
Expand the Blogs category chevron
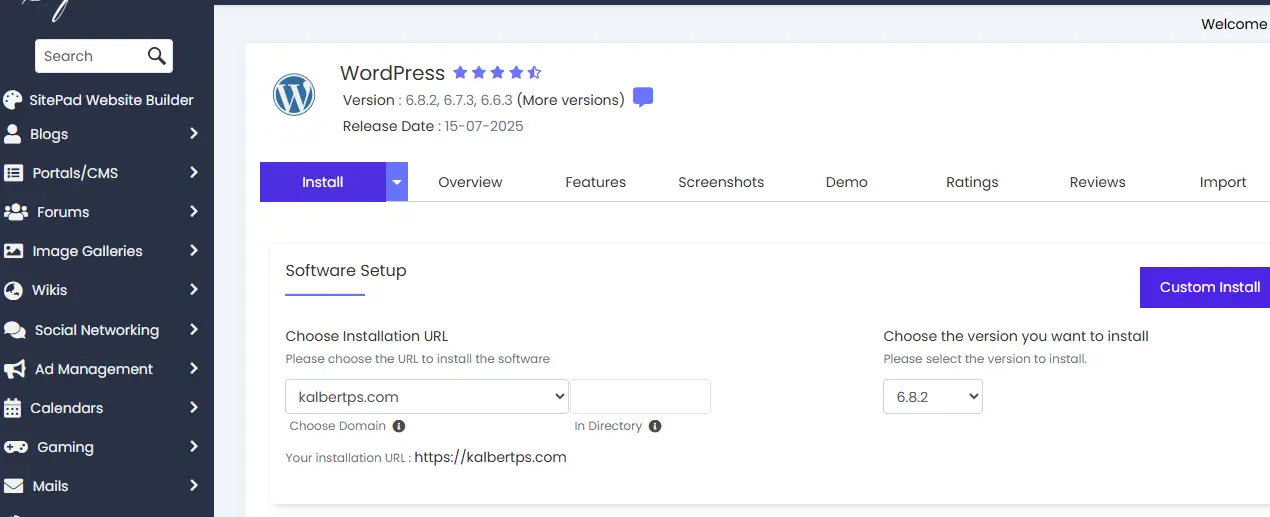click(194, 134)
